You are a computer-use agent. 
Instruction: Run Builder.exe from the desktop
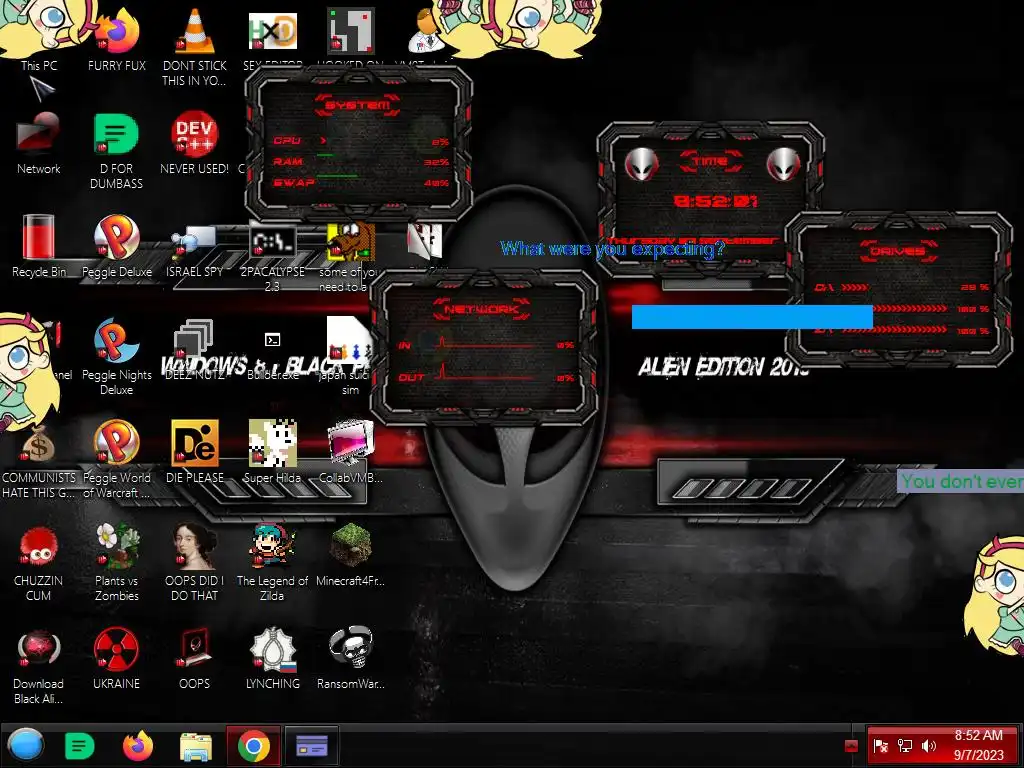coord(273,356)
